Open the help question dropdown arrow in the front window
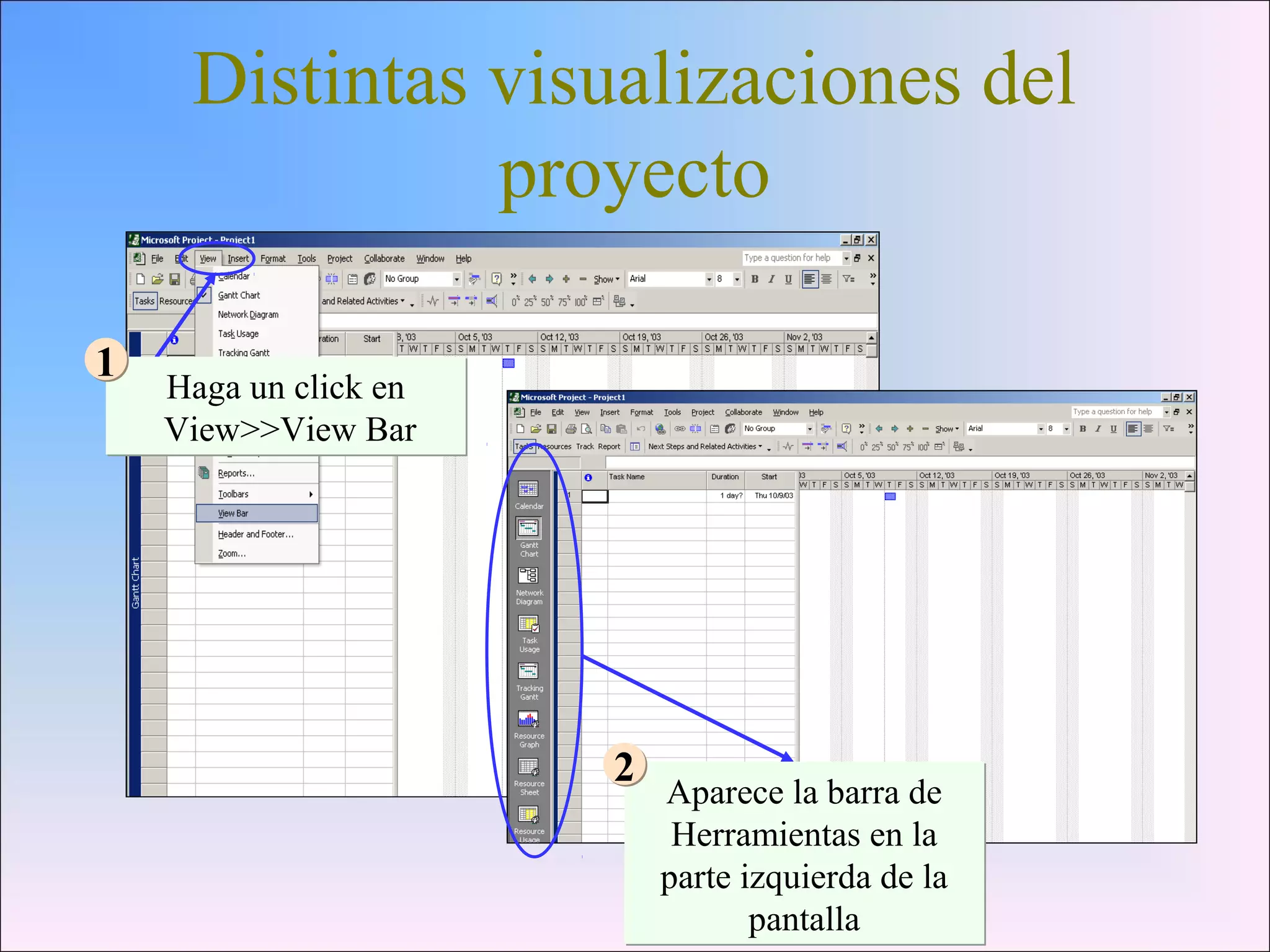Screen dimensions: 1270x952 1166,412
